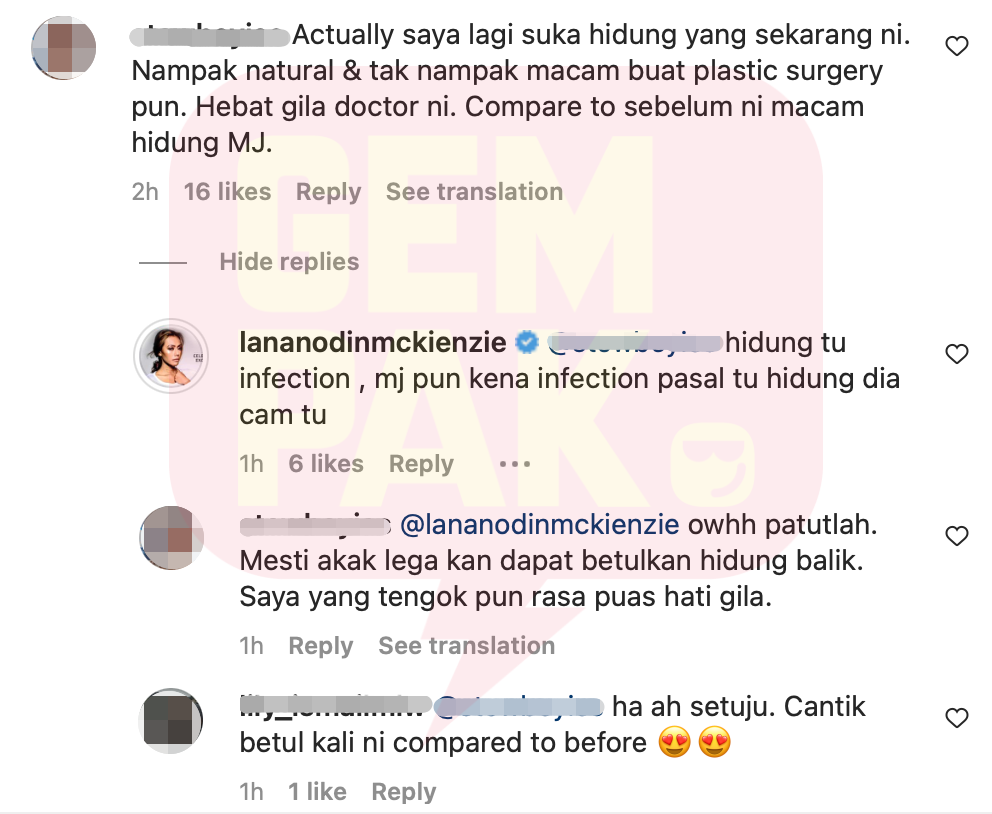View the 6 likes on lananodinmckienzie's reply
The image size is (992, 814).
pyautogui.click(x=326, y=464)
